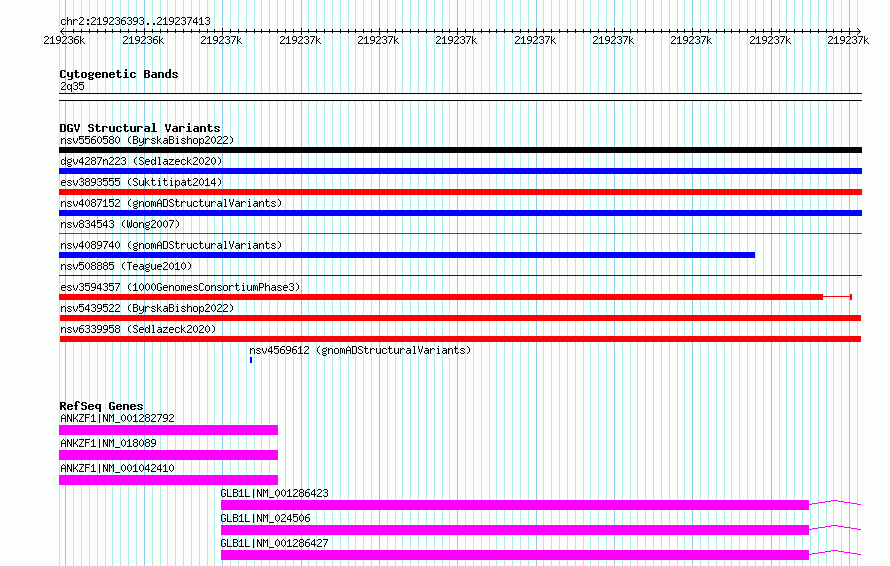Open gene GLB1L|NM_001286427 label

274,543
